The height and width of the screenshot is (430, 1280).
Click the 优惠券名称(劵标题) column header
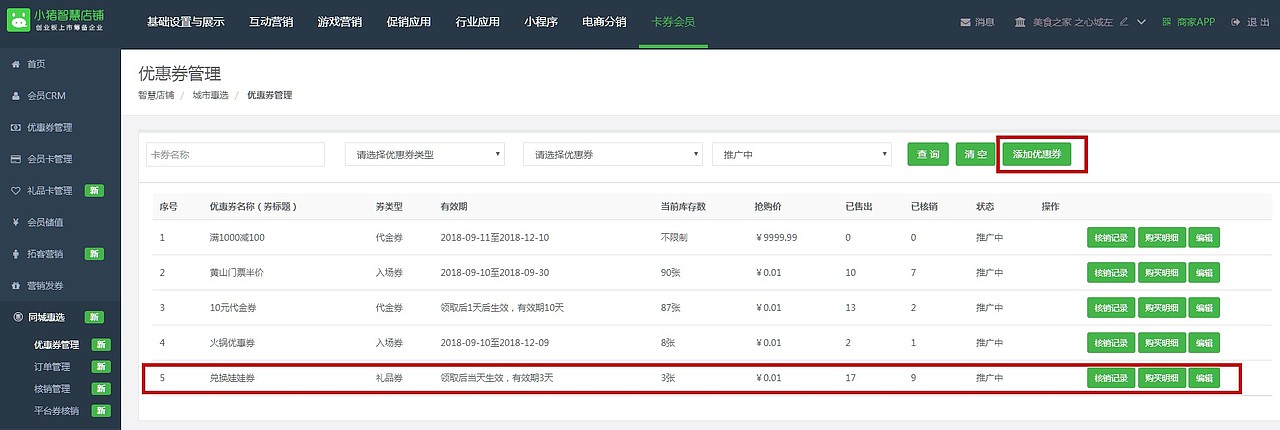[x=253, y=206]
